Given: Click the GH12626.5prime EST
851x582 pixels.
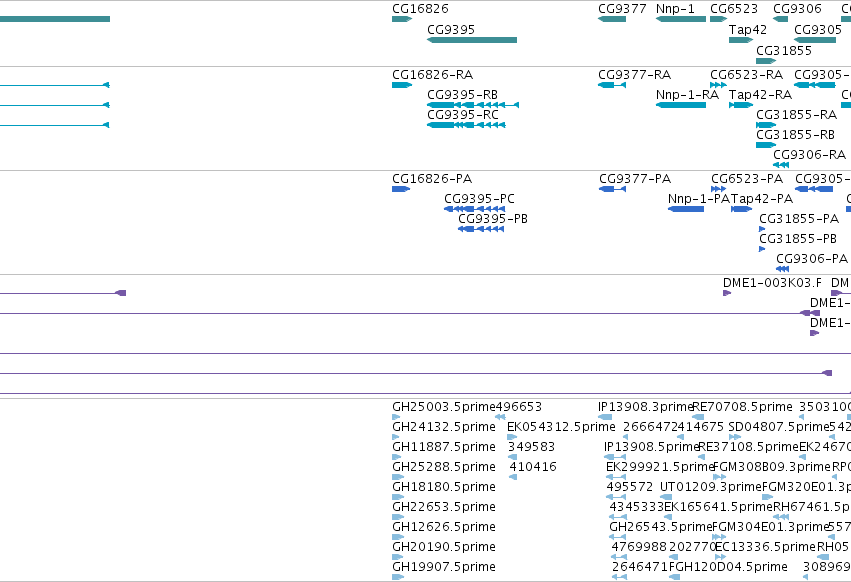Looking at the screenshot, I should click(x=398, y=537).
